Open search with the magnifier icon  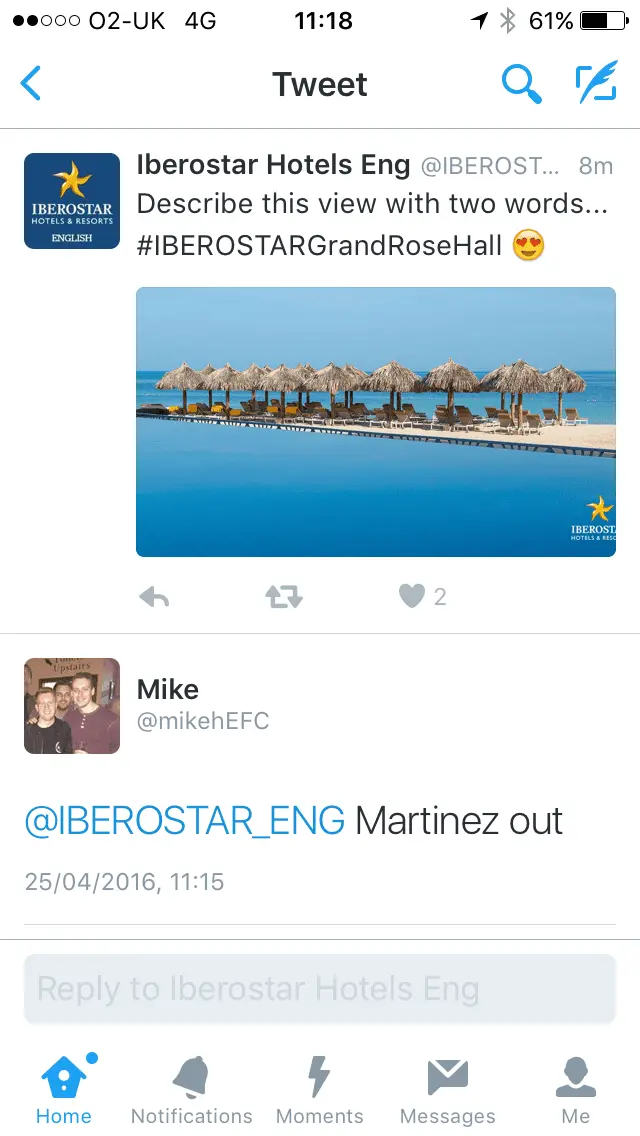[521, 84]
